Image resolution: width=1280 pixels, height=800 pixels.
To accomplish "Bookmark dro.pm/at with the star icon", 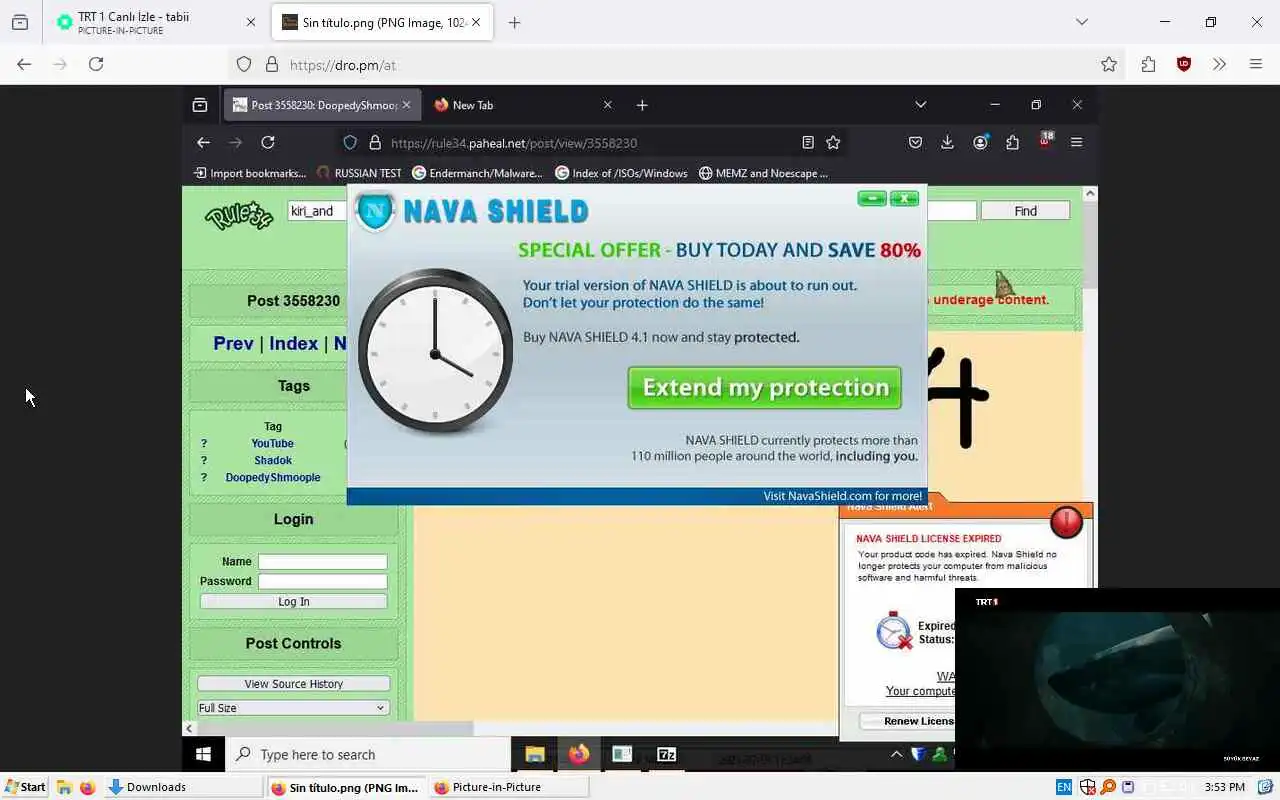I will tap(1109, 64).
